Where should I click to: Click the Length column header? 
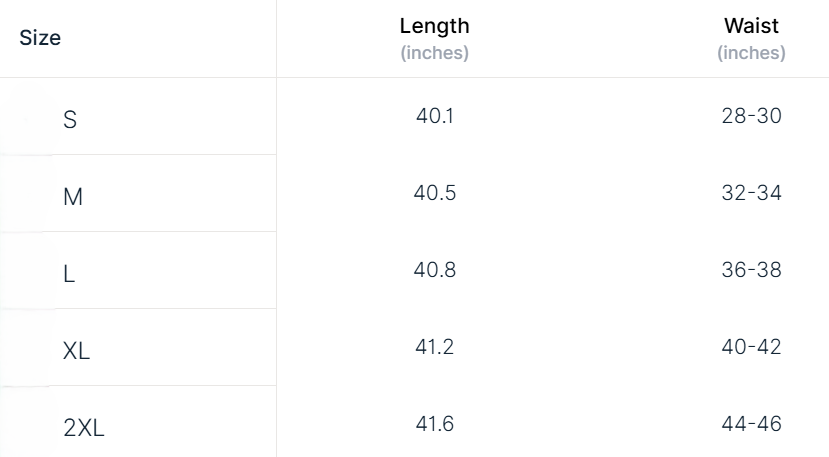pos(435,26)
